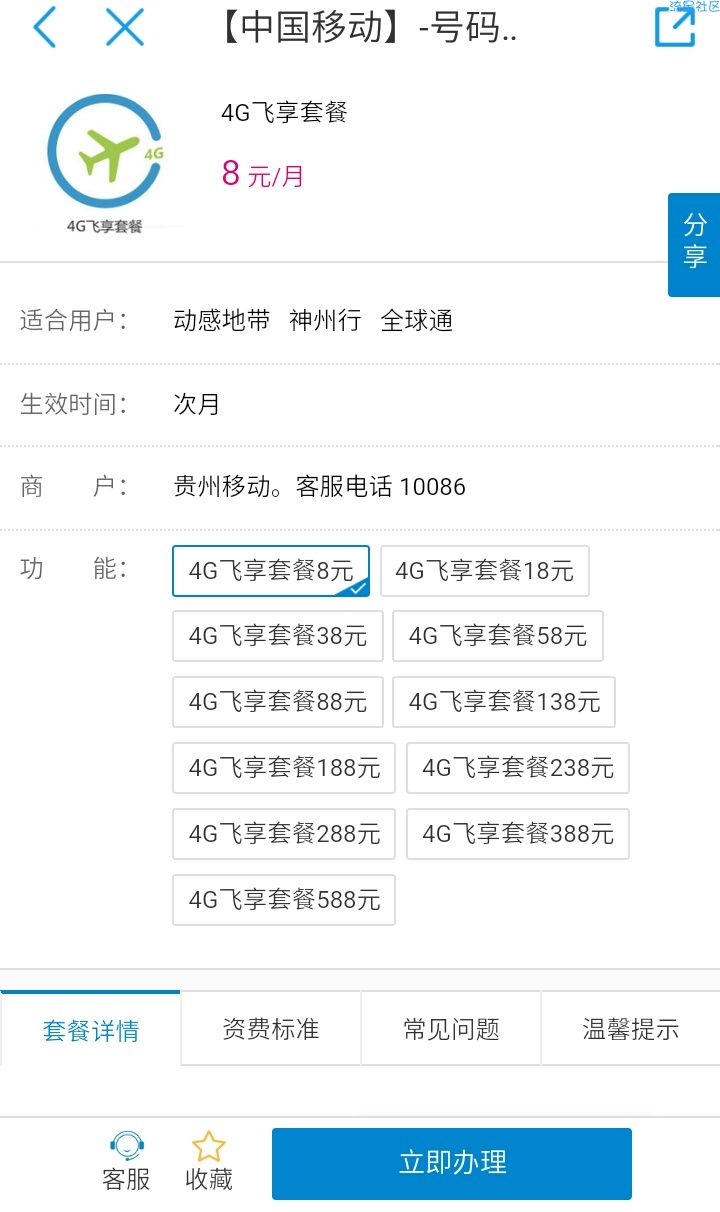Go back with the left arrow icon

(x=43, y=27)
